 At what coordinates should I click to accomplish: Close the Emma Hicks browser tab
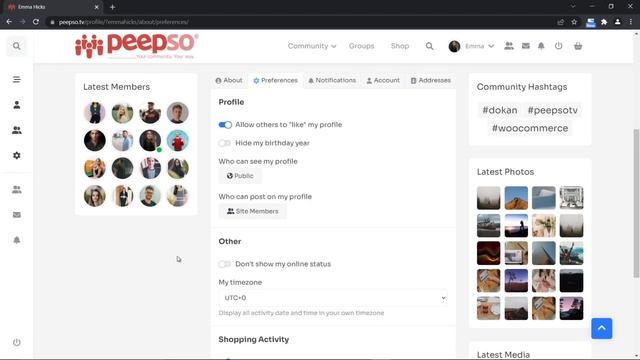pyautogui.click(x=96, y=7)
